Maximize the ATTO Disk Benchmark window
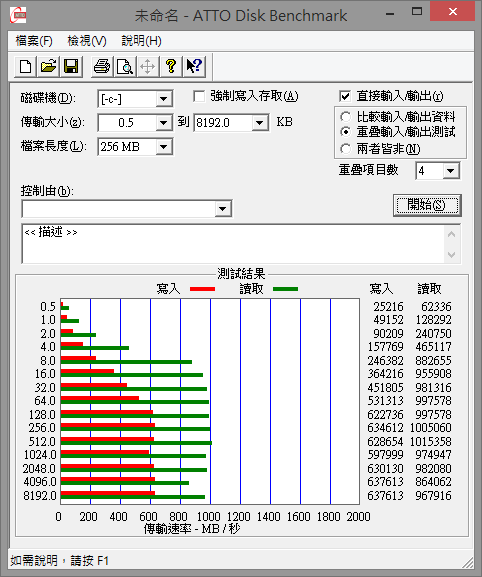The height and width of the screenshot is (577, 482). pyautogui.click(x=417, y=12)
